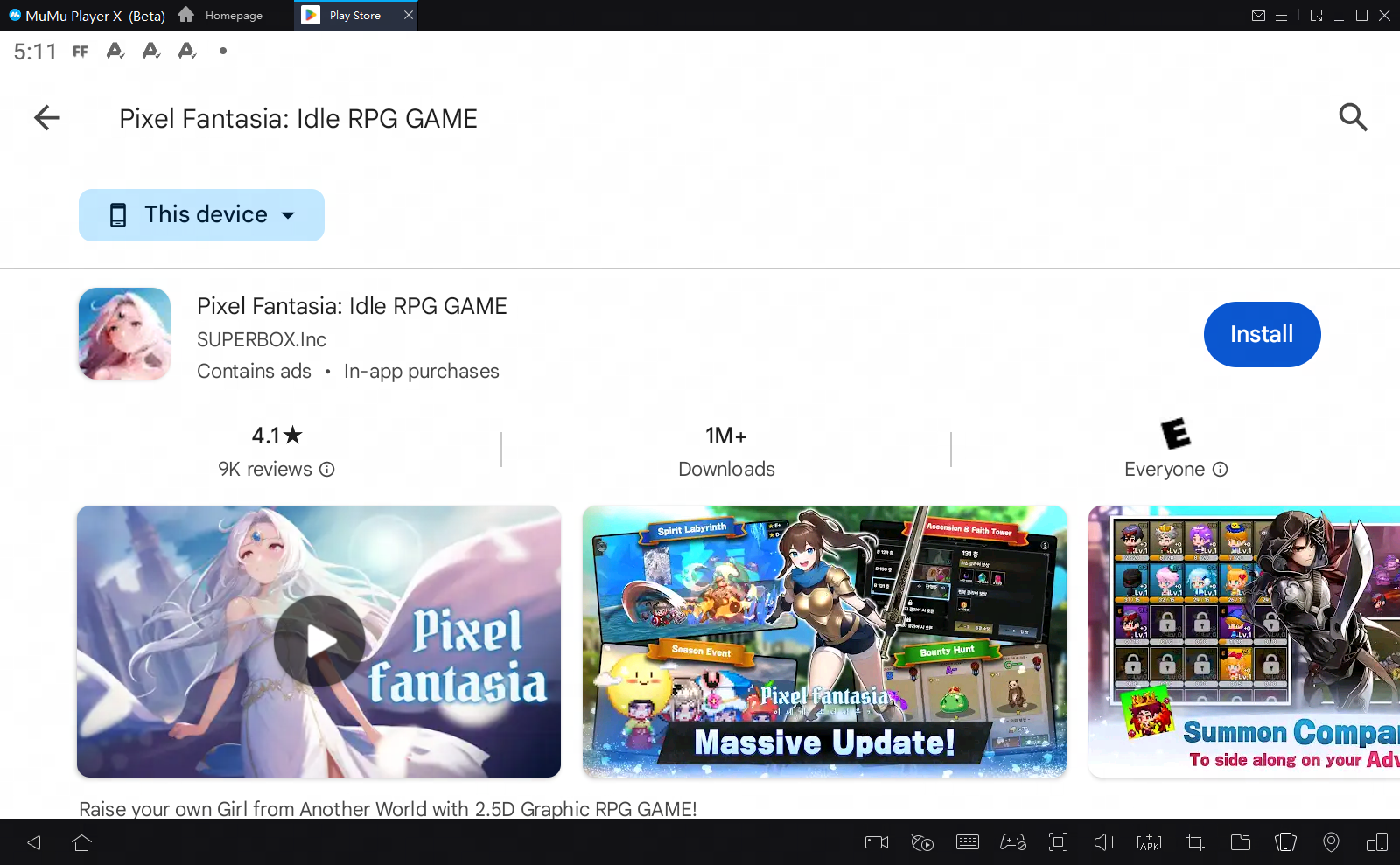Read the Raise your own Girl description
The image size is (1400, 865).
pos(388,809)
